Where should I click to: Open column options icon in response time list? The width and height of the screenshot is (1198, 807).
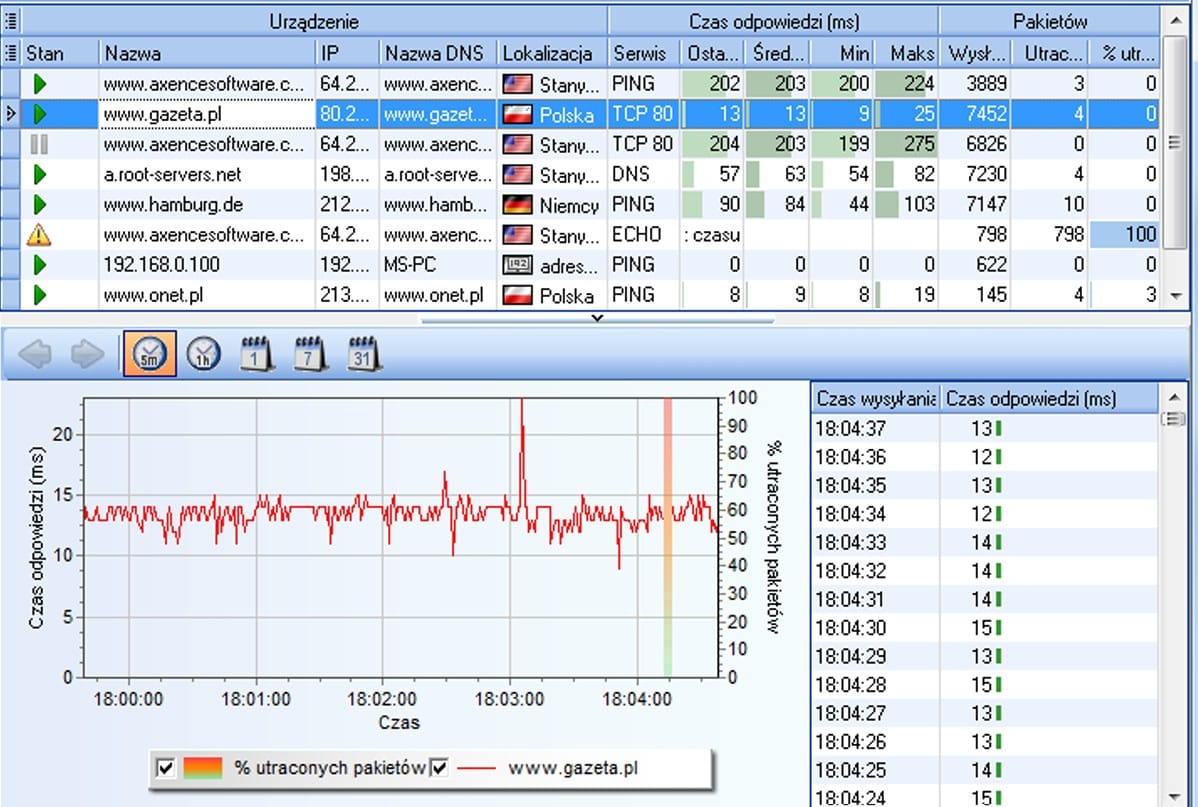(x=1173, y=418)
